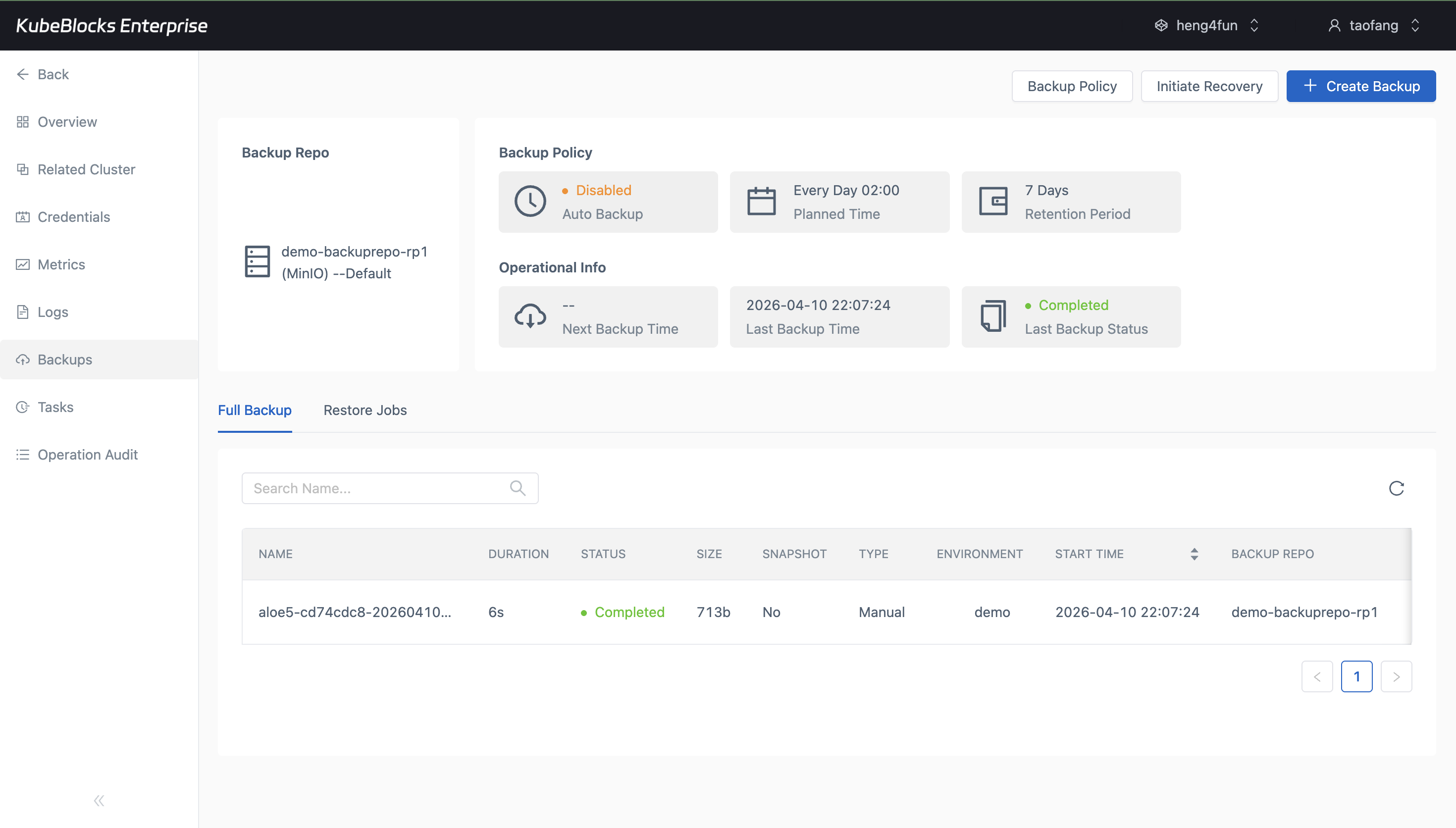Click the KubeBlocks Enterprise logo

111,26
